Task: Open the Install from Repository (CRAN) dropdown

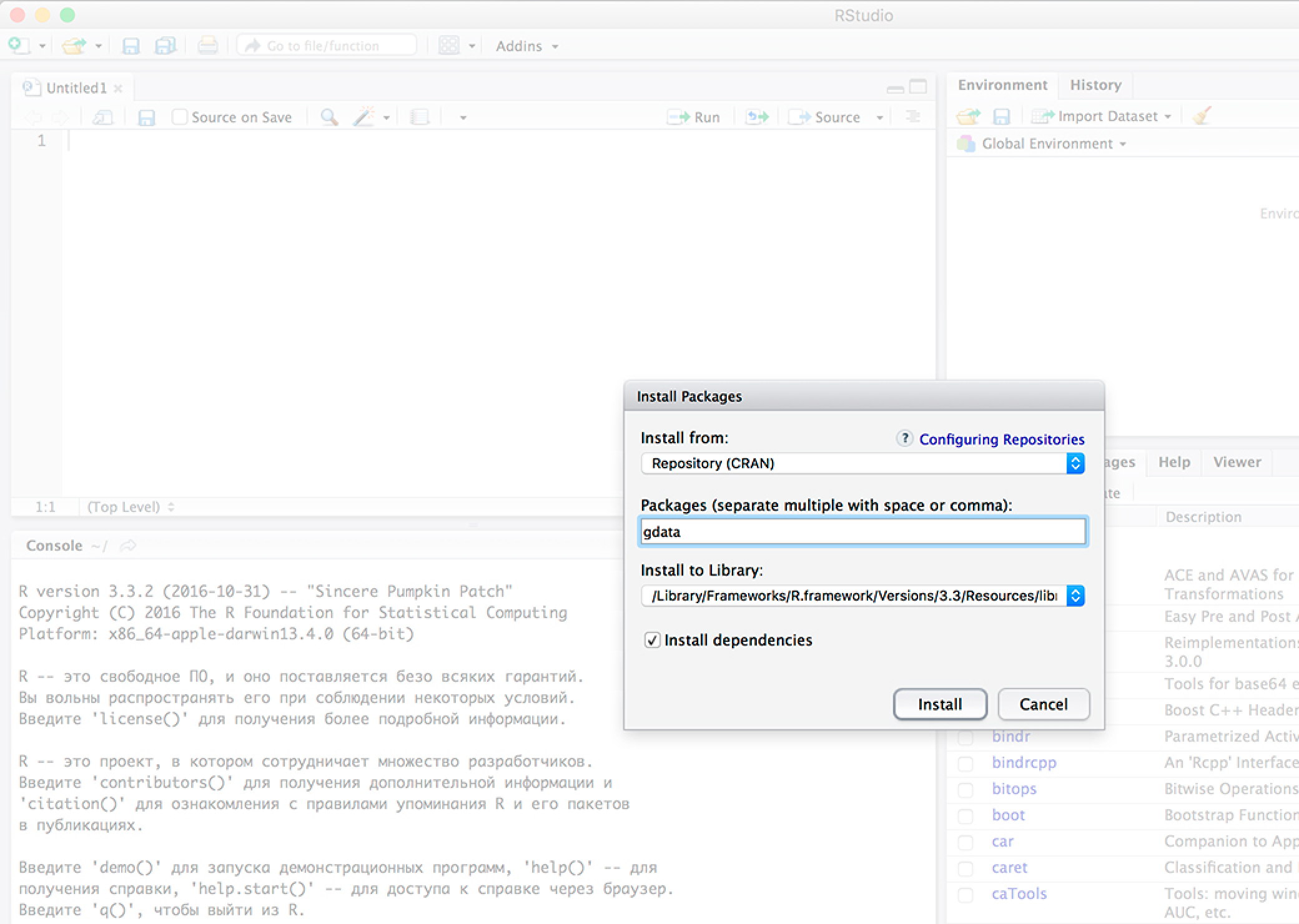Action: (x=862, y=463)
